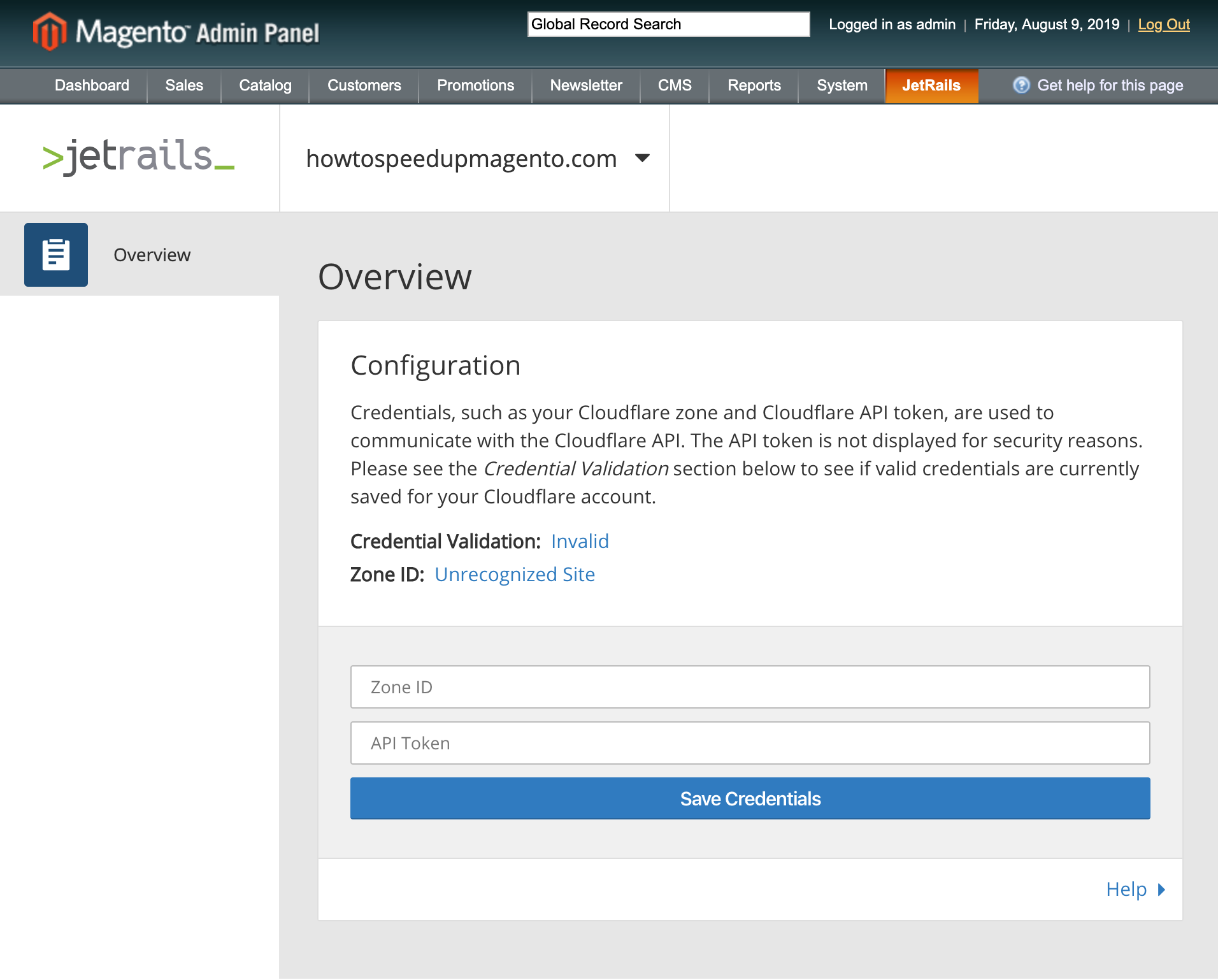Select the JetRails tab
This screenshot has width=1218, height=980.
pos(931,85)
